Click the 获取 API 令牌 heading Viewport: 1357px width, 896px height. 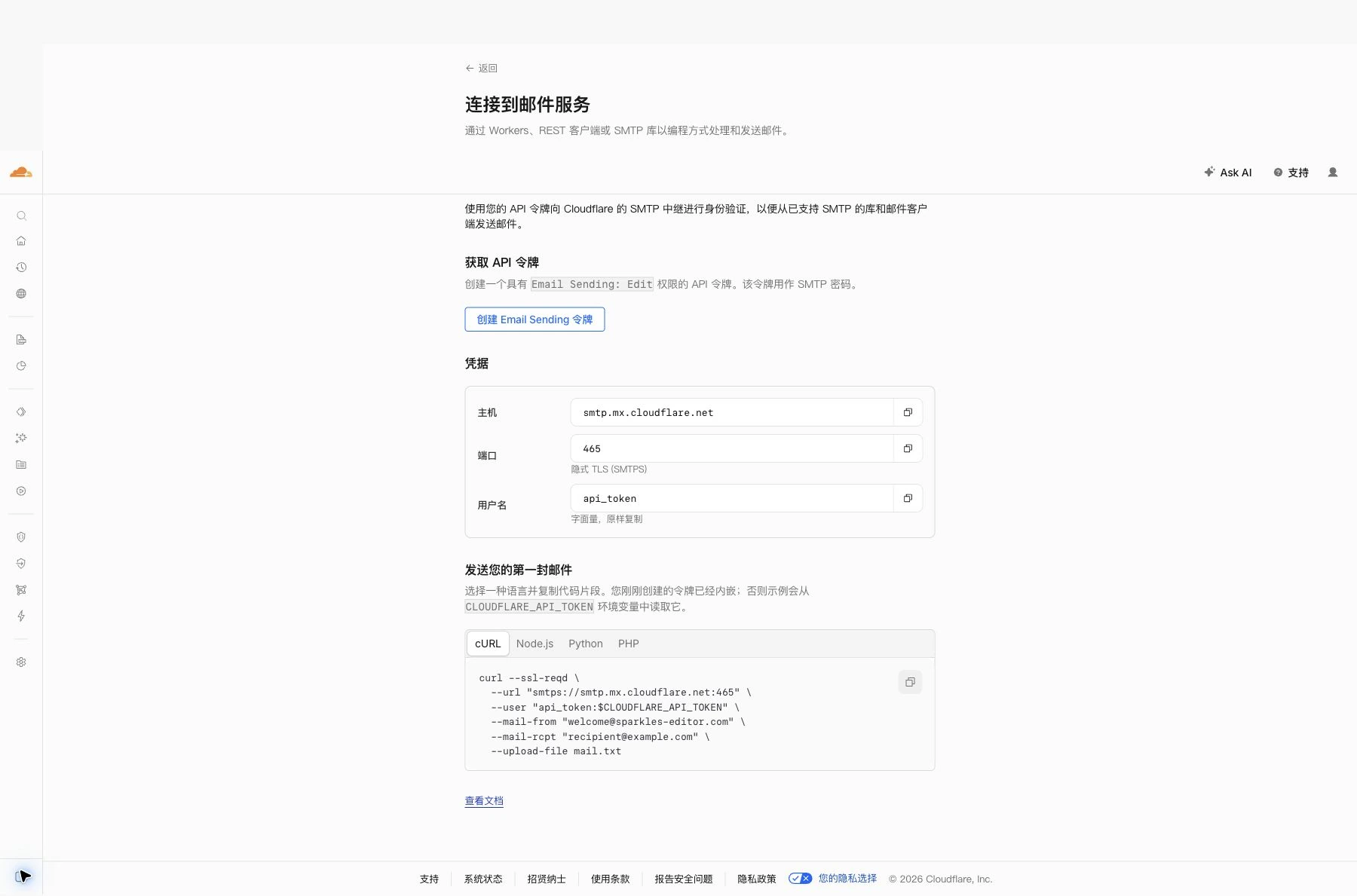(x=502, y=262)
